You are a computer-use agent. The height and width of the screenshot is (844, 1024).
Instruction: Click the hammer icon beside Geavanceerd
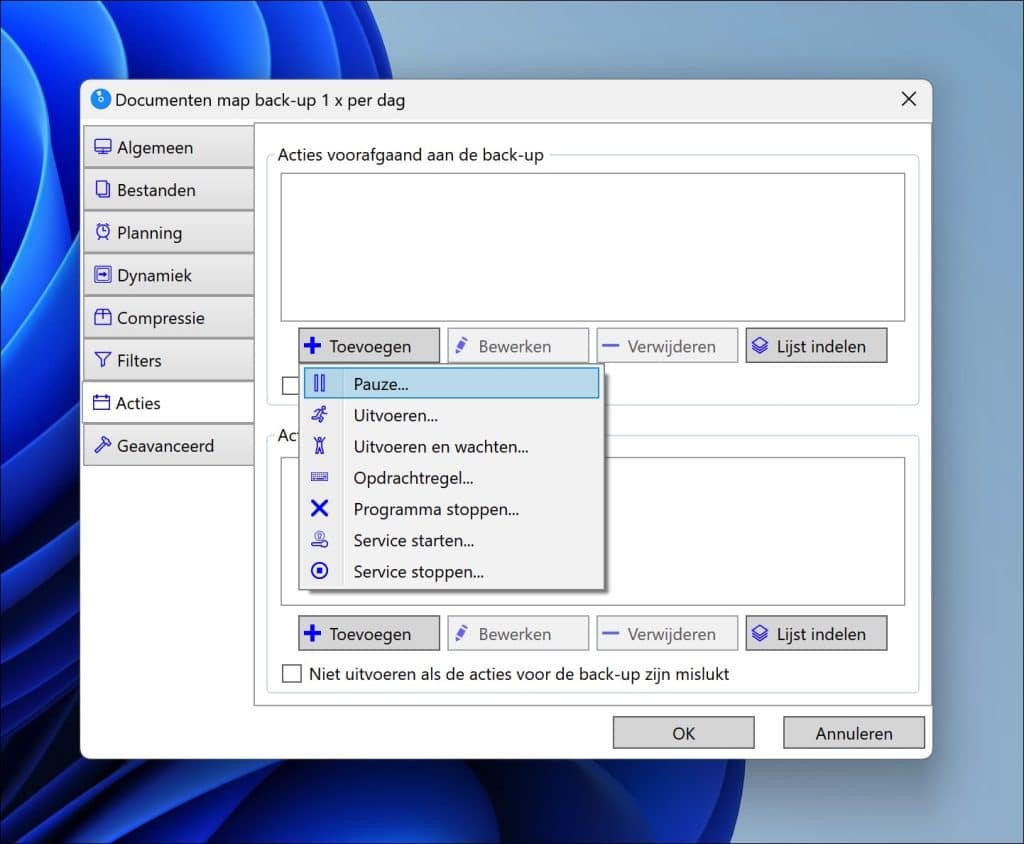(x=103, y=445)
